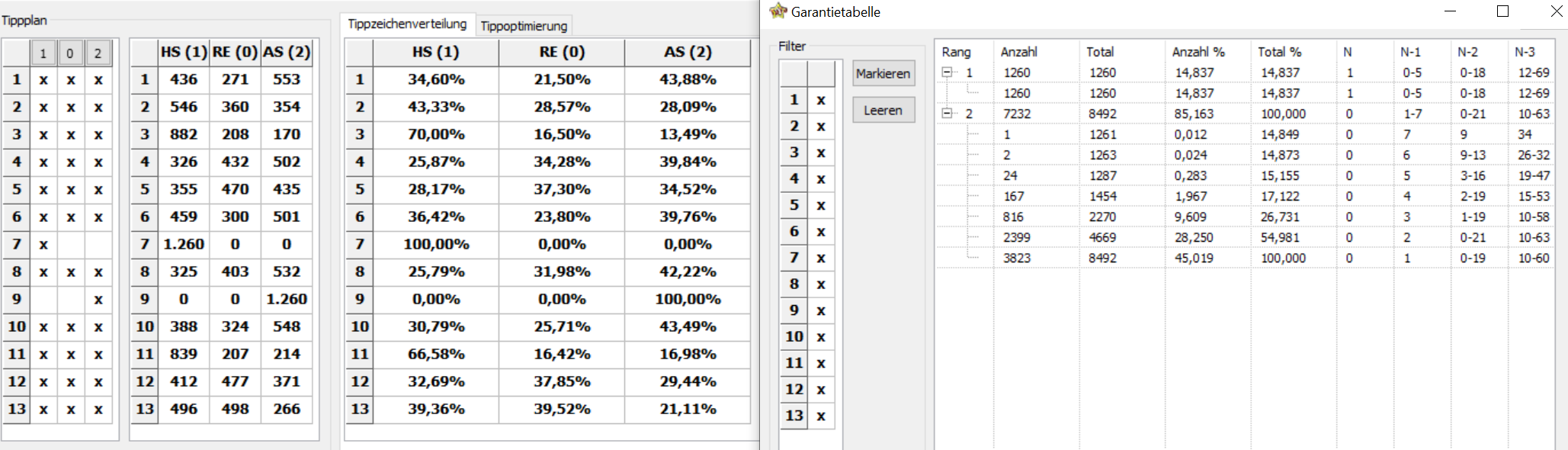Image resolution: width=1568 pixels, height=450 pixels.
Task: Collapse the Rang 2 tree node
Action: [x=947, y=114]
